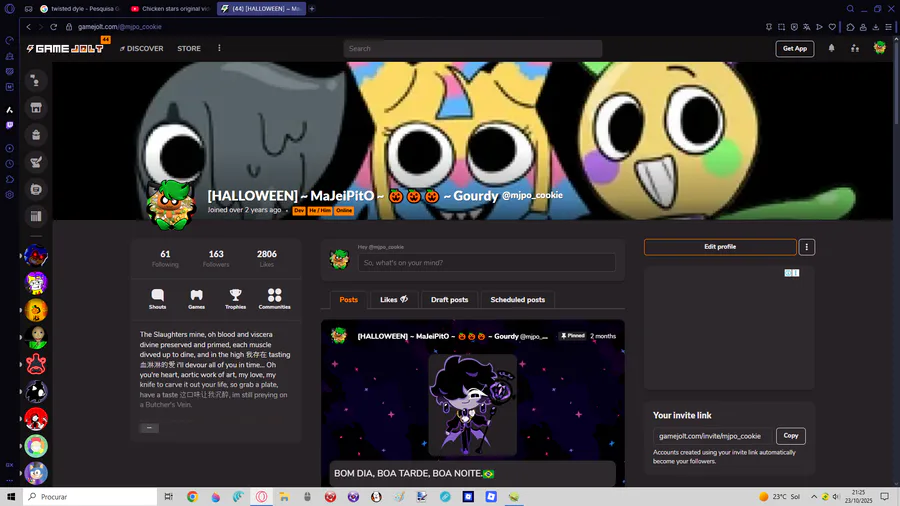This screenshot has height=506, width=900.
Task: Open the notifications bell in Game Jolt header
Action: click(x=831, y=48)
